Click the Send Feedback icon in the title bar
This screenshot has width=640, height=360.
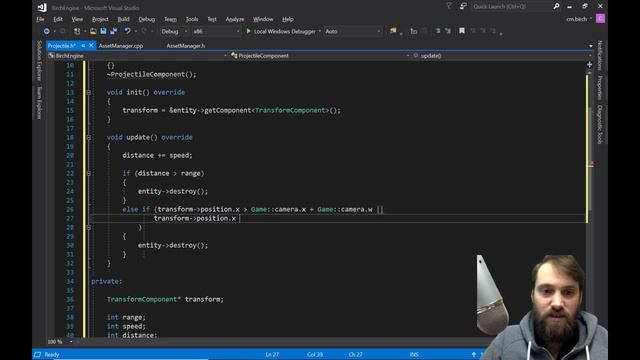click(463, 6)
